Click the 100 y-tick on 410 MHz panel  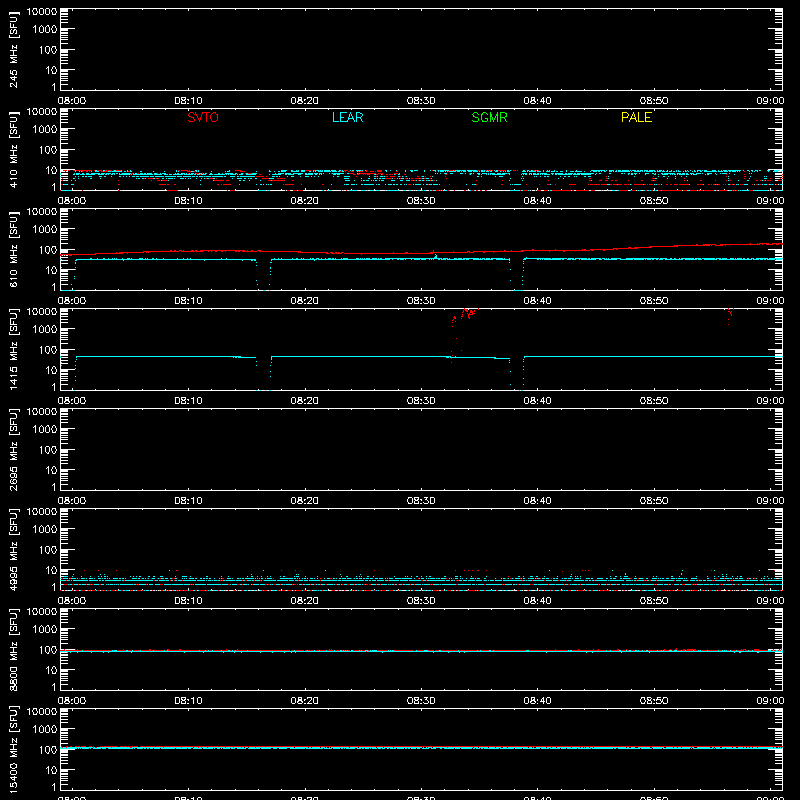(x=47, y=150)
